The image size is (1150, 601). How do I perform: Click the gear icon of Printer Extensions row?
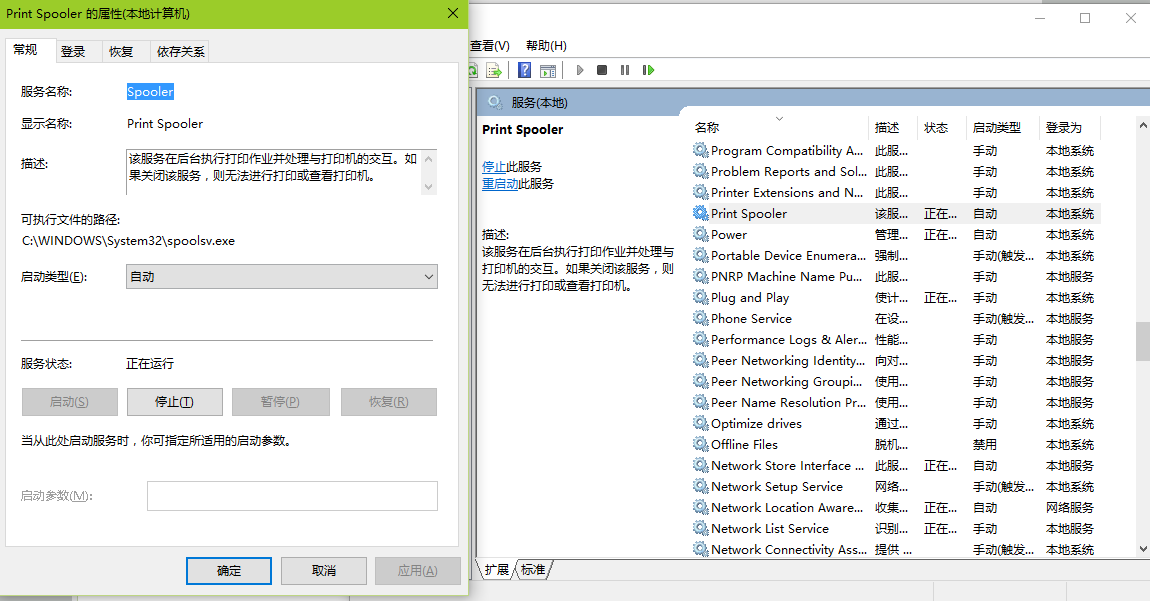[x=700, y=192]
